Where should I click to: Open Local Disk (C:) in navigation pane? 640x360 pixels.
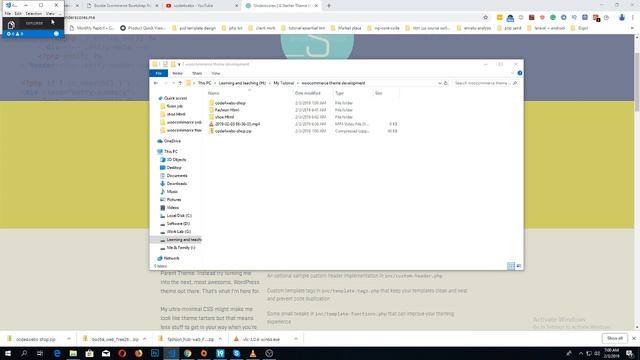point(179,216)
